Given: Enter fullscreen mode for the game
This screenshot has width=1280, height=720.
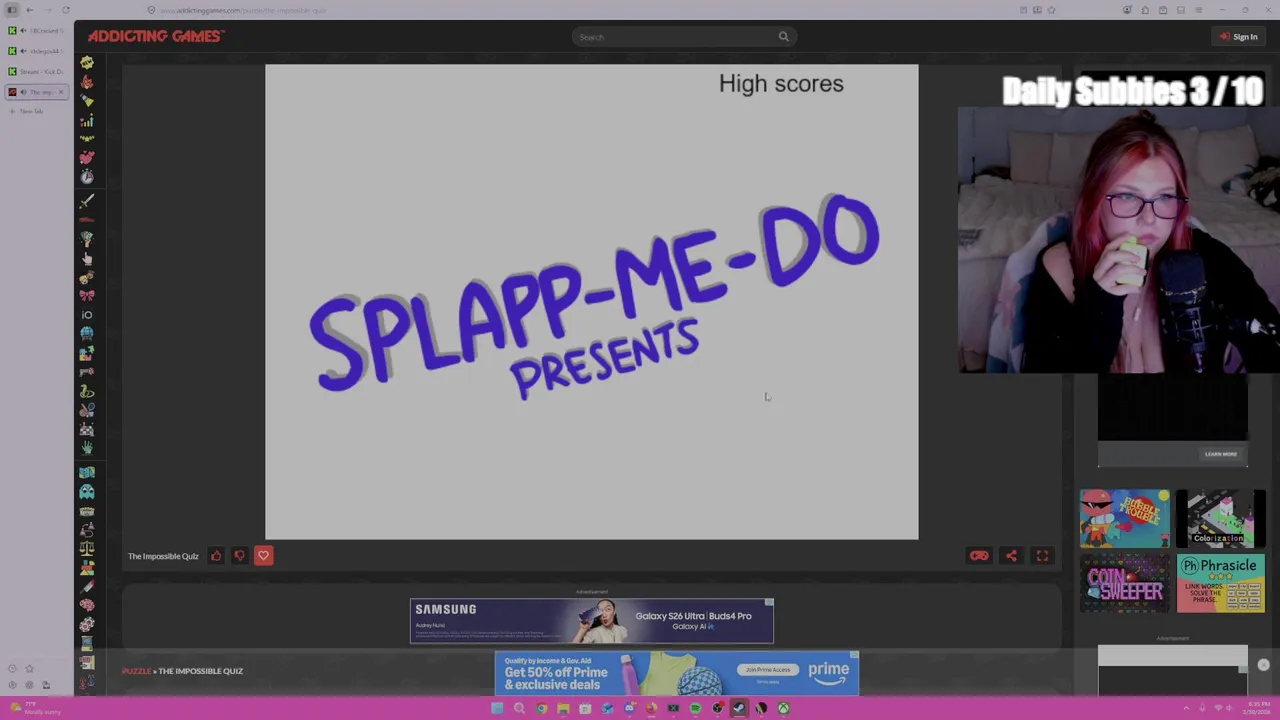Looking at the screenshot, I should 1042,556.
